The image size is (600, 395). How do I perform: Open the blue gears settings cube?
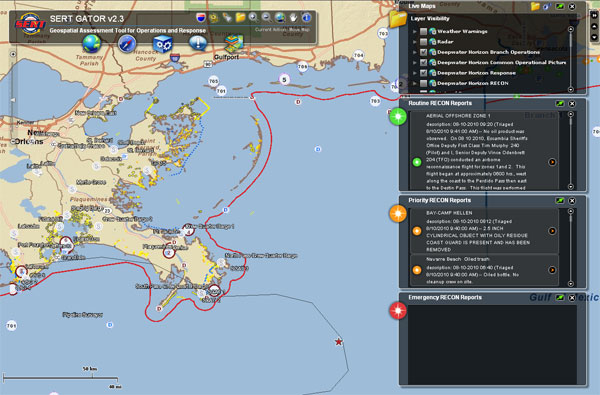coord(163,44)
